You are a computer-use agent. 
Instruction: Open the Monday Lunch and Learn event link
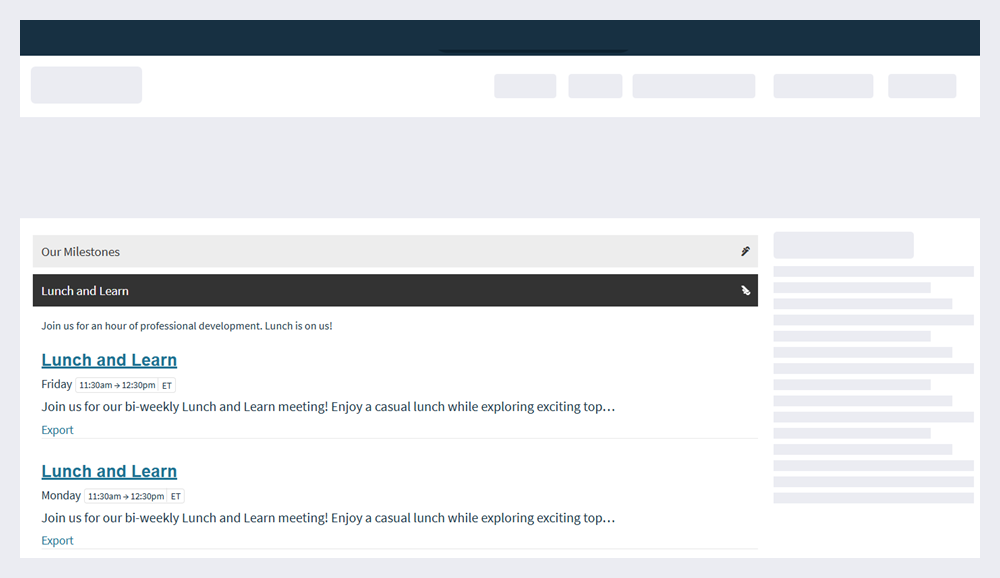click(109, 471)
